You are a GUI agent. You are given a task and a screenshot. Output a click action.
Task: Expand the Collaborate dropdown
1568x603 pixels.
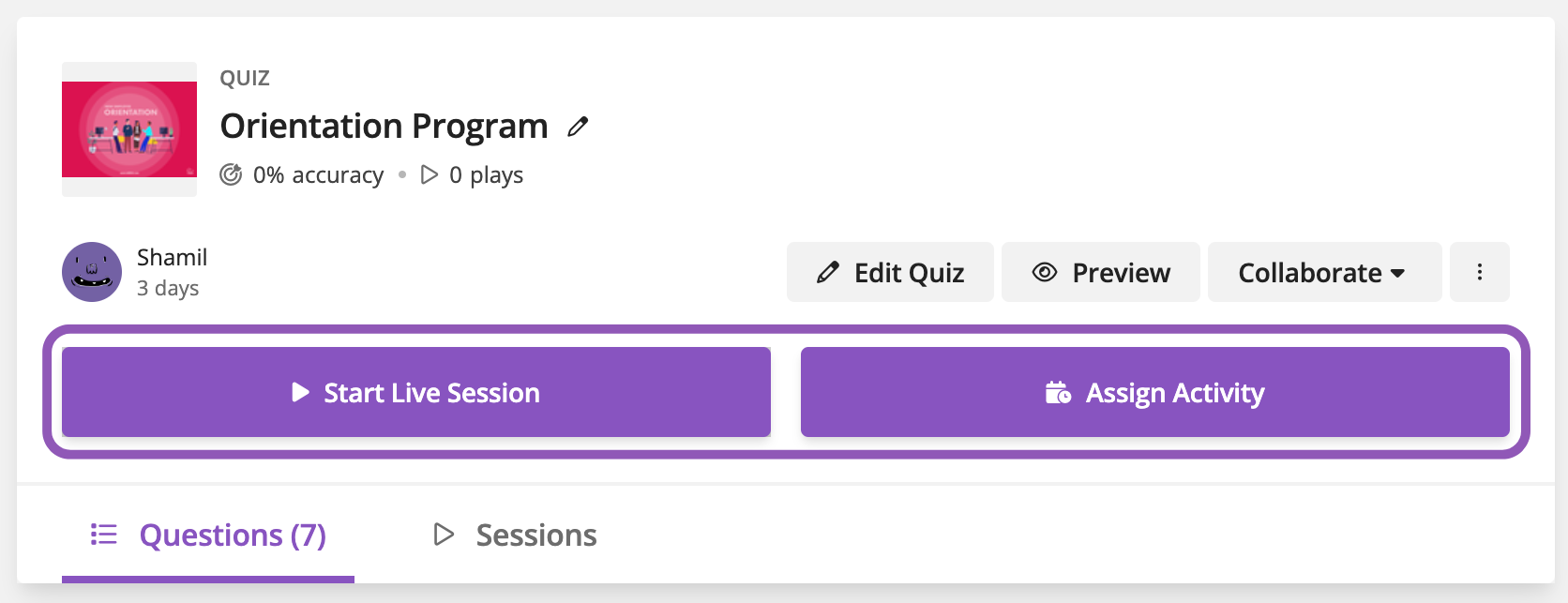1324,272
